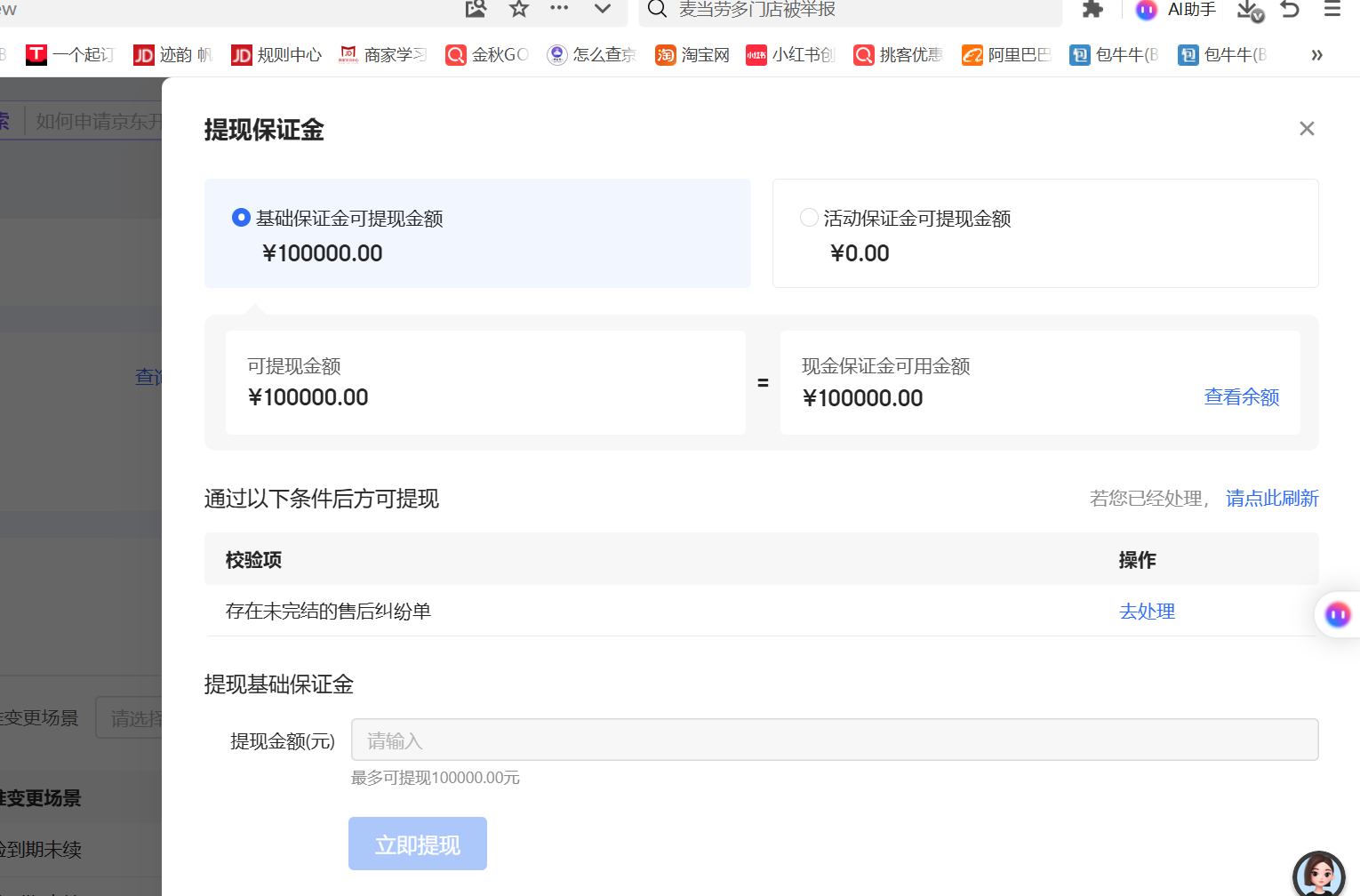Viewport: 1360px width, 896px height.
Task: Open the customer service avatar icon
Action: [x=1319, y=875]
